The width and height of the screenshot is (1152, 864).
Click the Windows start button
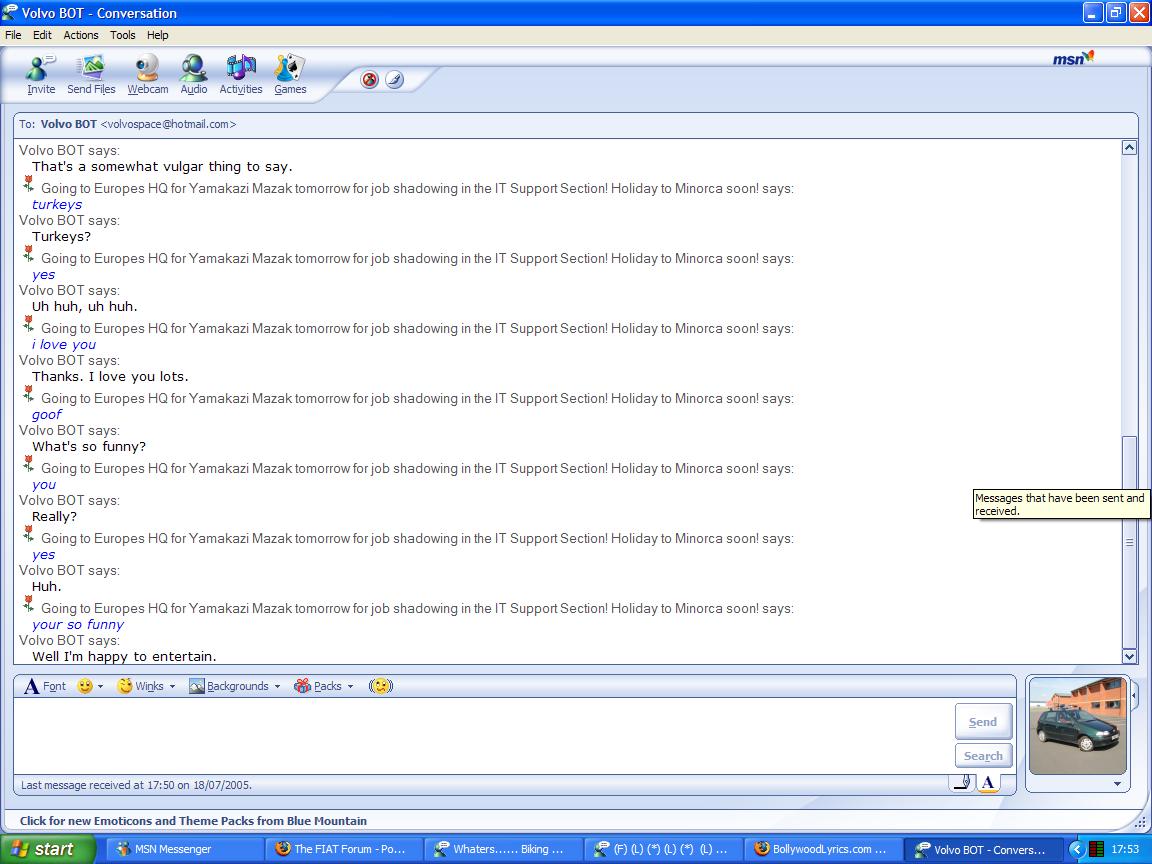48,849
